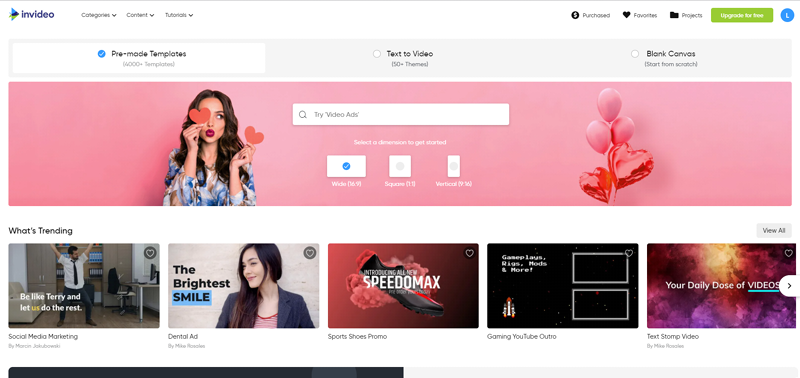Expand the Categories dropdown
800x378 pixels.
pos(99,15)
